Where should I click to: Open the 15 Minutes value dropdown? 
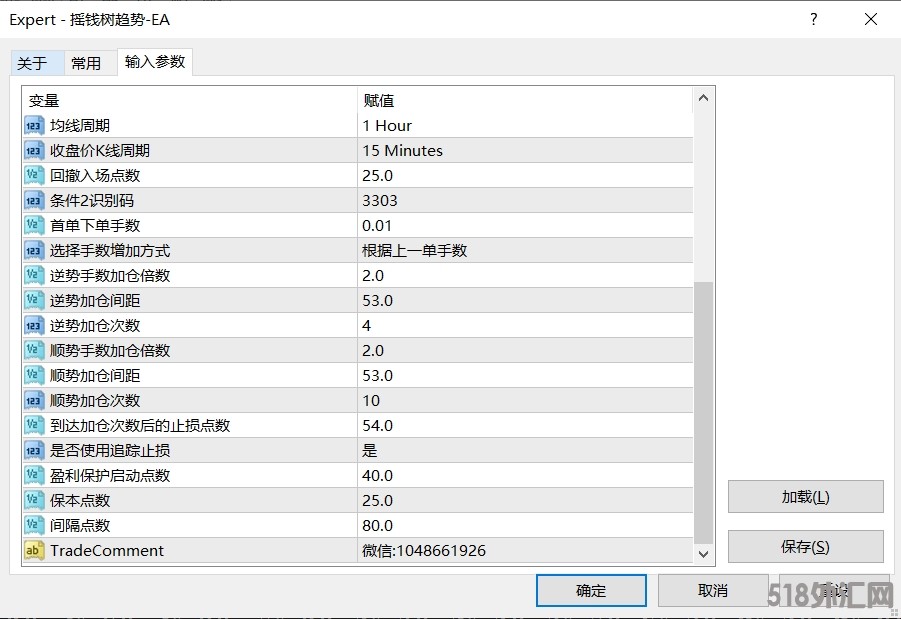coord(525,151)
